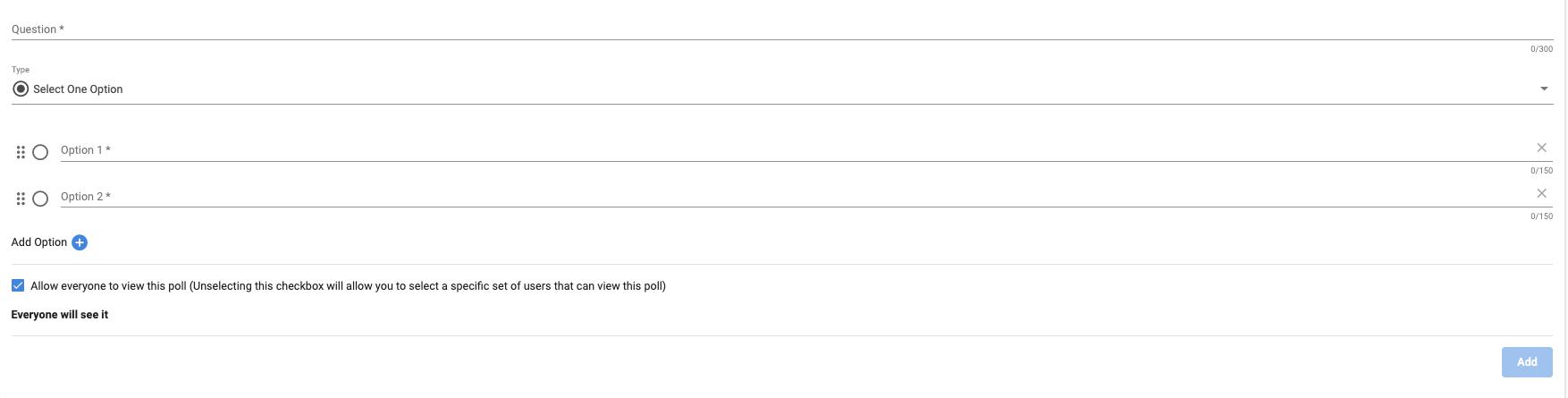The image size is (1568, 398).
Task: Focus the Option 2 text field
Action: point(787,197)
